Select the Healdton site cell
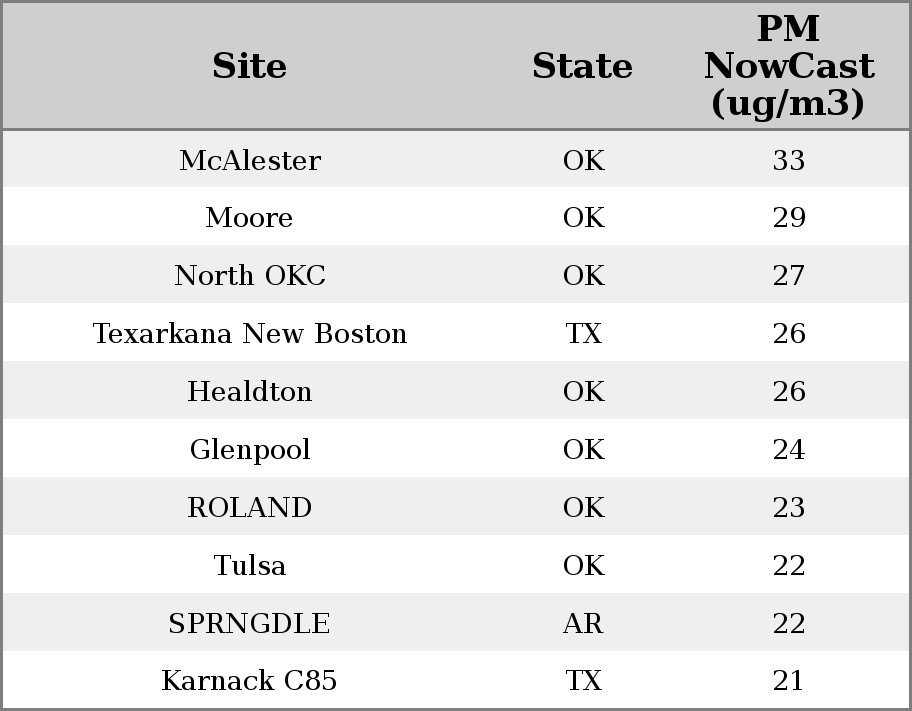Screen dimensions: 912x711 249,392
